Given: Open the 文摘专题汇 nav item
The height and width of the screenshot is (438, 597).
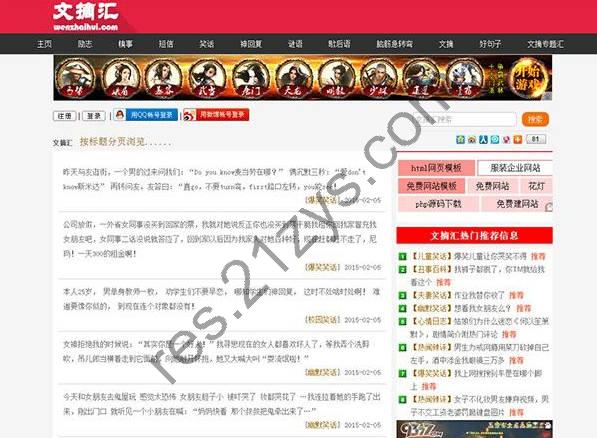Looking at the screenshot, I should coord(545,44).
